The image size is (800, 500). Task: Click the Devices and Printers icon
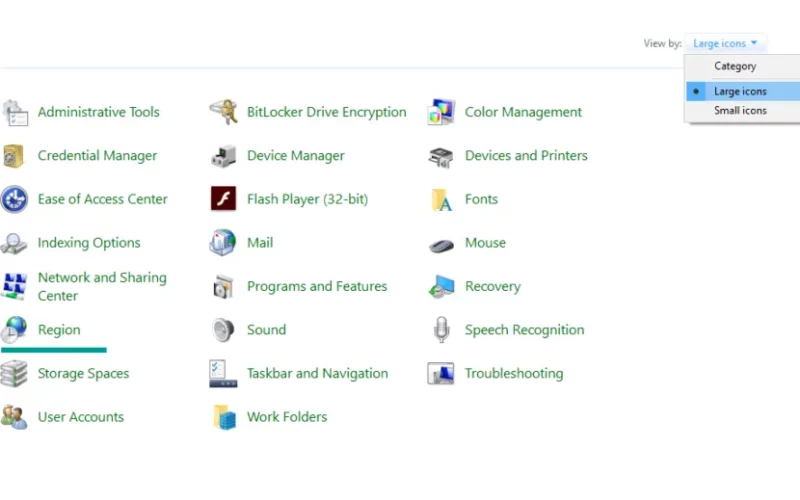pos(441,157)
